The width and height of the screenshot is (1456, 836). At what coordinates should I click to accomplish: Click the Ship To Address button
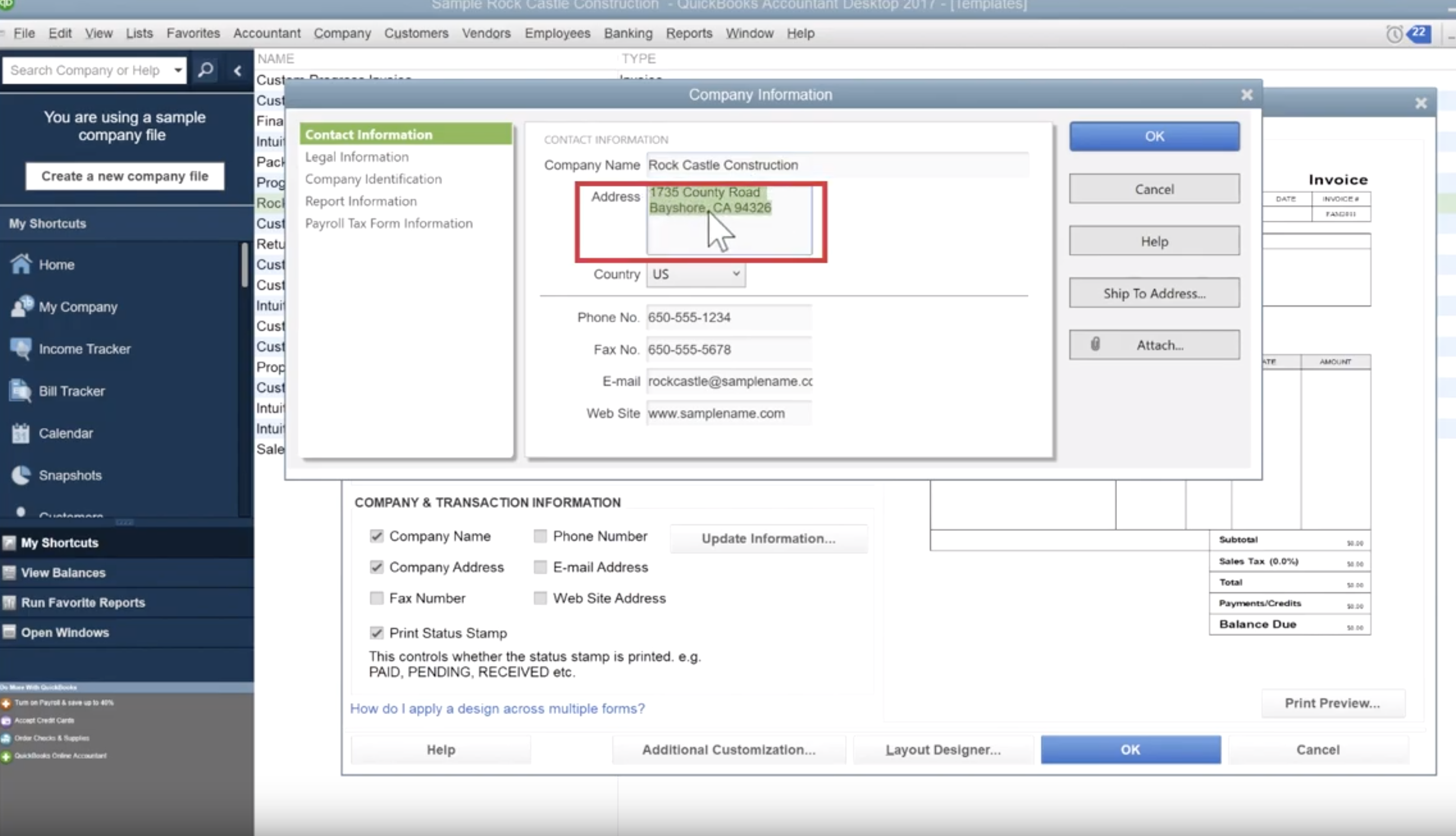tap(1154, 293)
